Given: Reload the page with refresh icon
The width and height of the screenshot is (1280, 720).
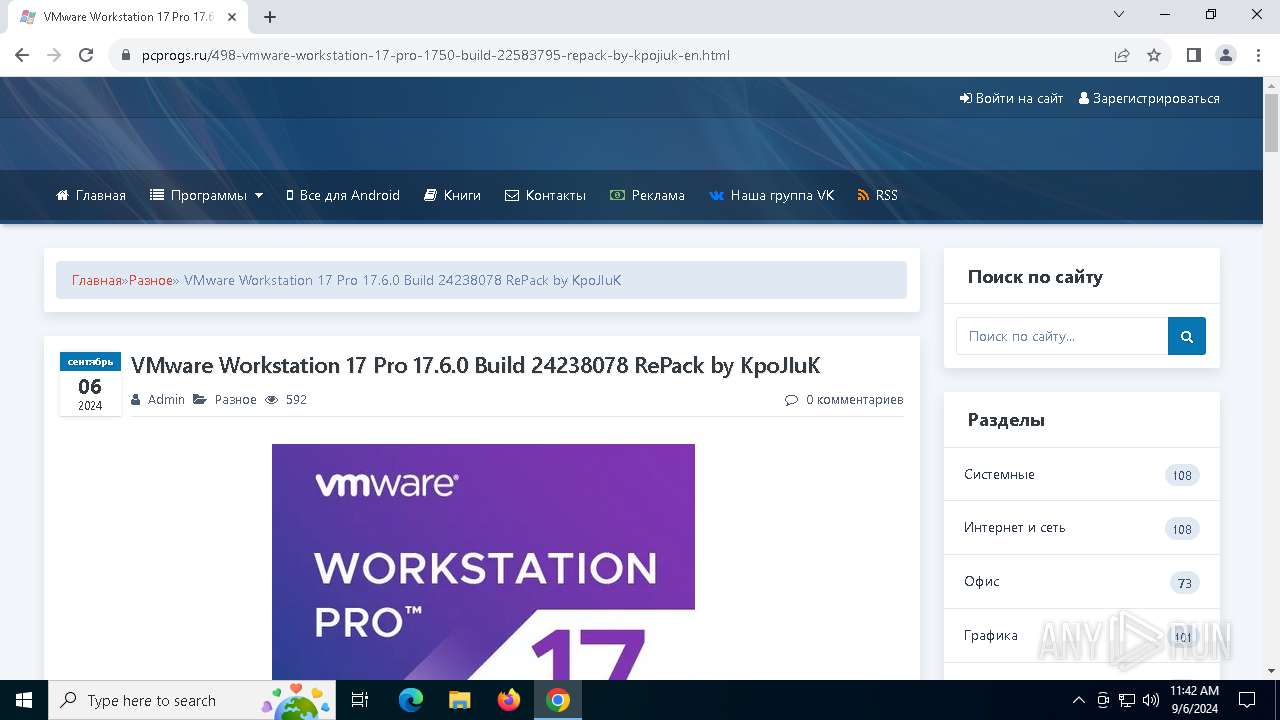Looking at the screenshot, I should (x=86, y=55).
